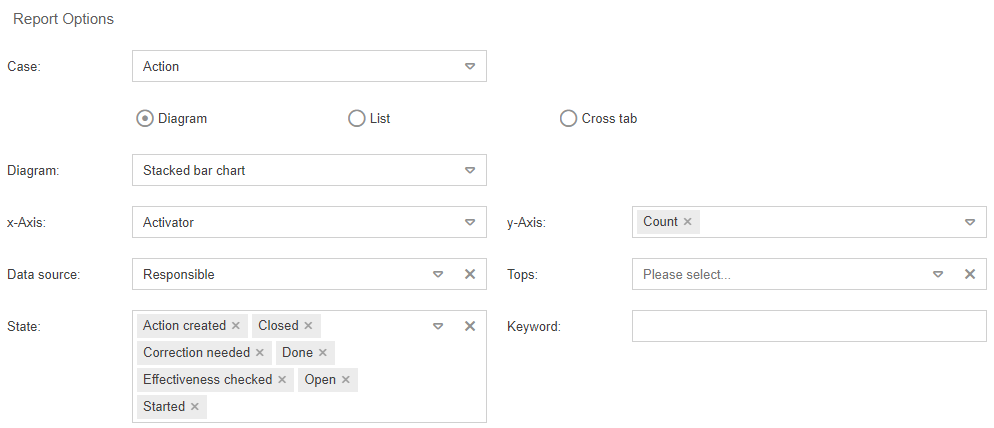Remove the 'Closed' state tag
Screen dimensions: 994x428
point(308,326)
